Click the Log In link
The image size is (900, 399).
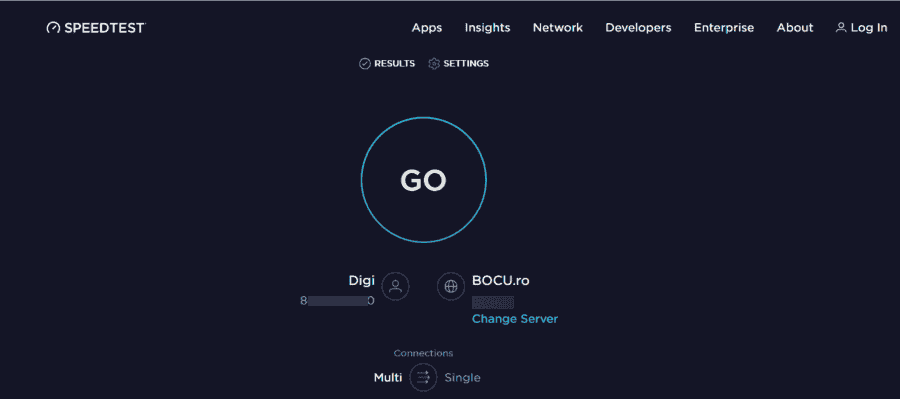(x=869, y=28)
